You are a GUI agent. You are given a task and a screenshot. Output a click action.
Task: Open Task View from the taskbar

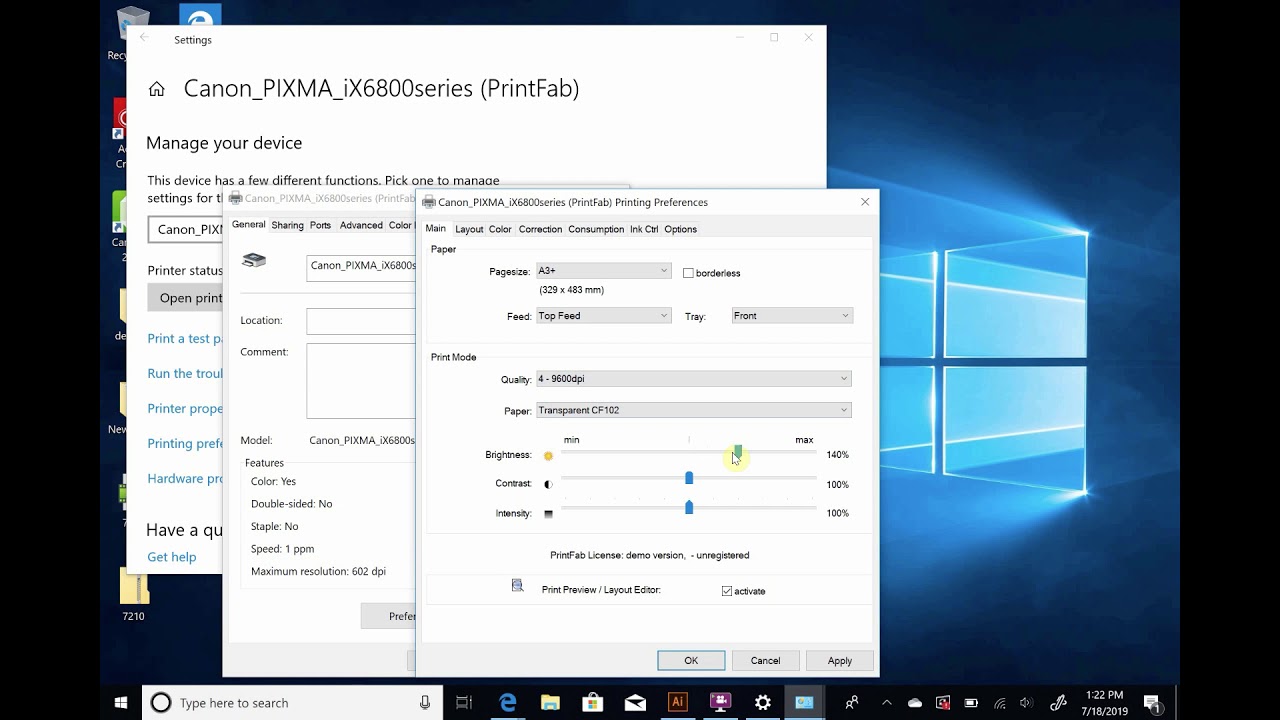click(x=464, y=703)
